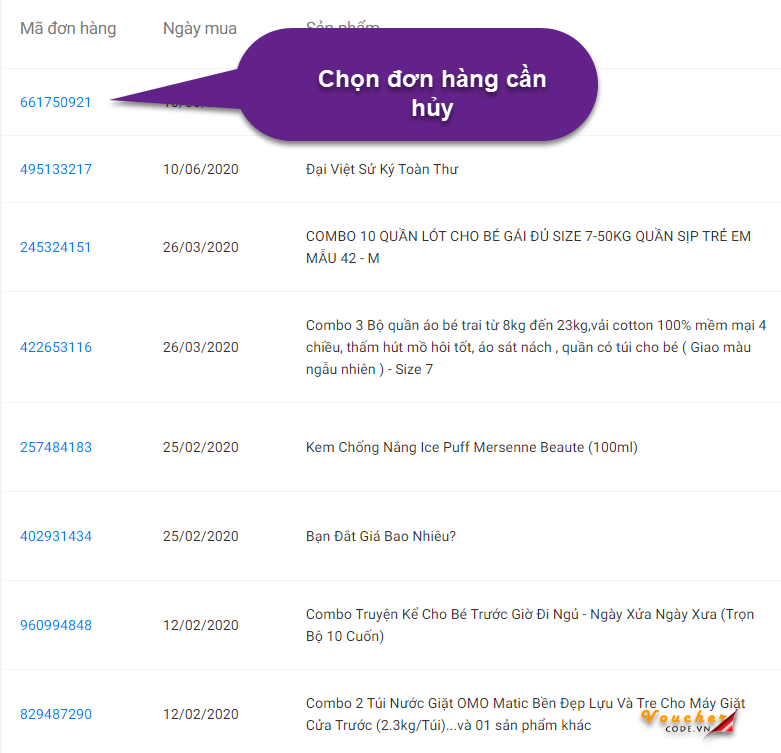
Task: Click product 'Đại Việt Sử Ký Toàn Thư'
Action: 382,169
